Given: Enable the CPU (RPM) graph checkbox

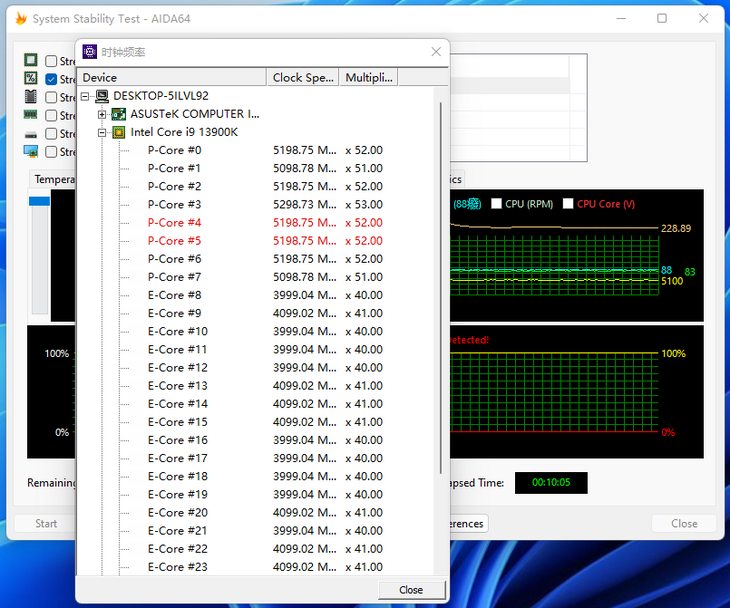Looking at the screenshot, I should (496, 203).
